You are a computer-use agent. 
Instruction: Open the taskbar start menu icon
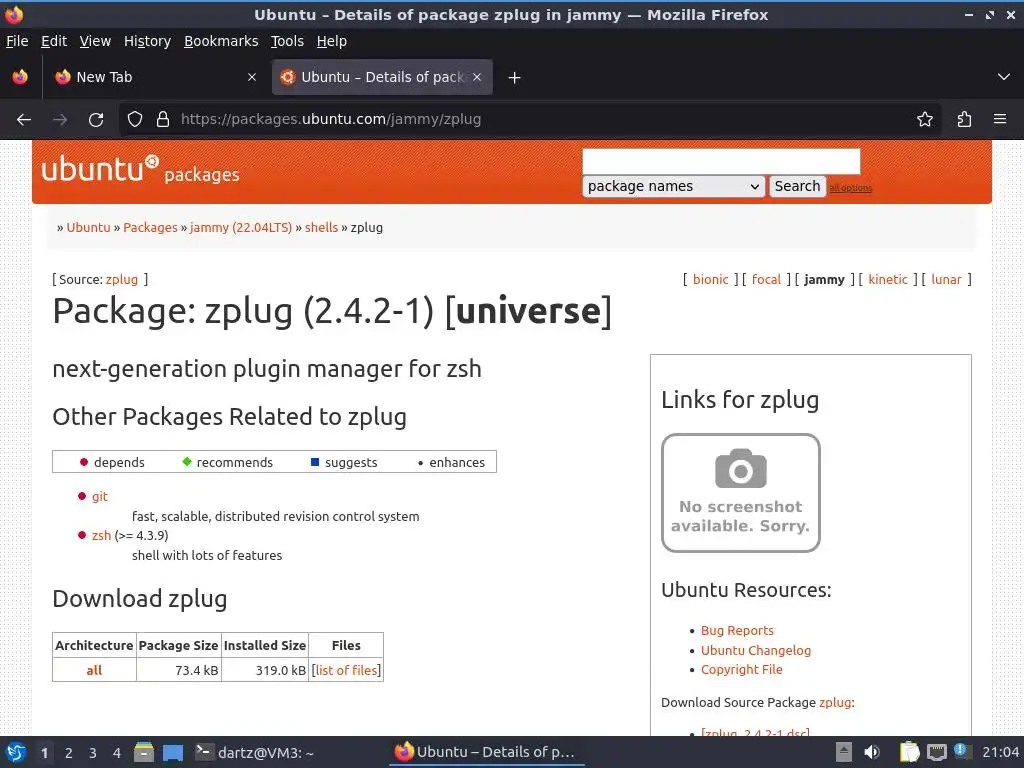[16, 752]
